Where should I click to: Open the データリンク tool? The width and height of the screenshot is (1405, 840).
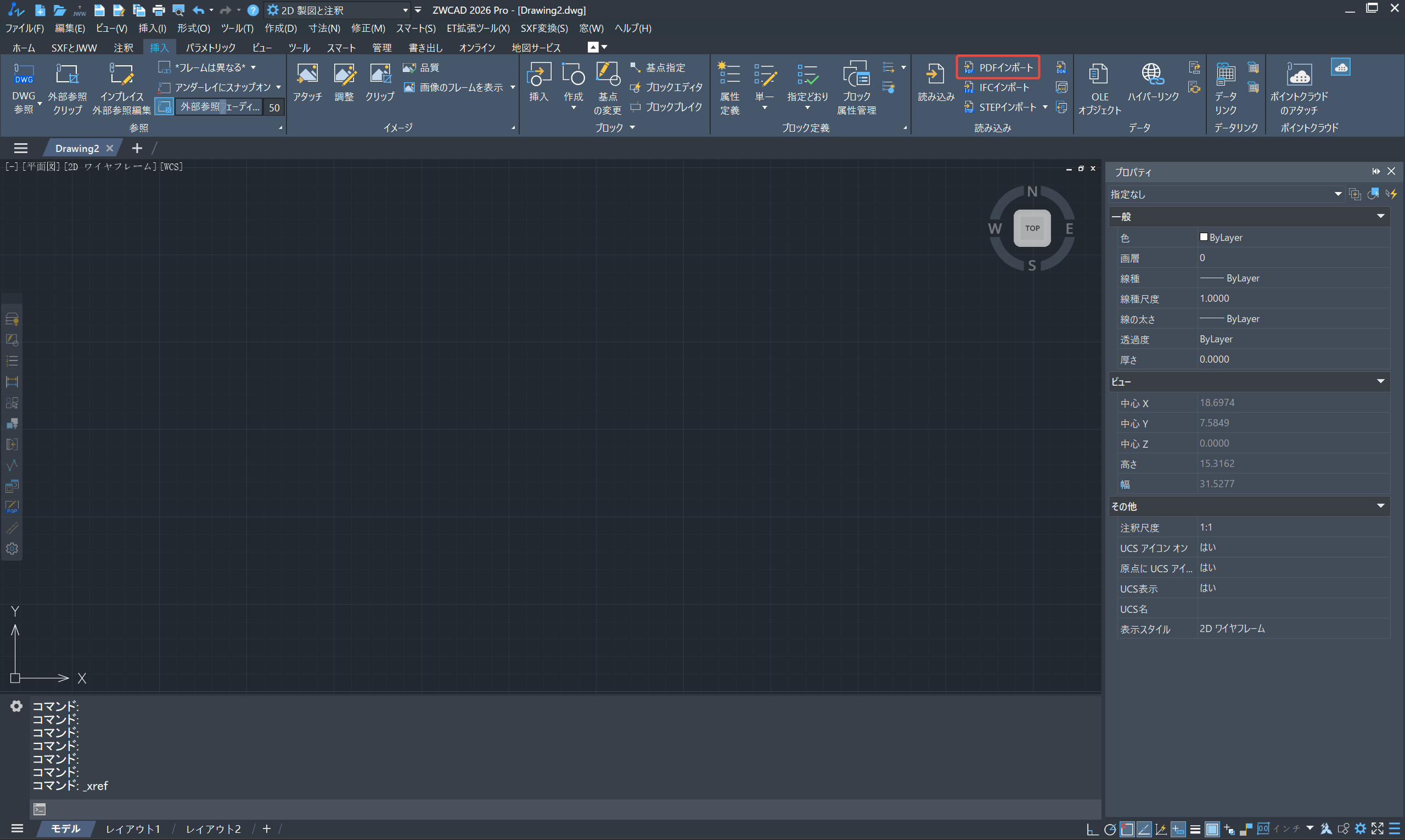(1226, 88)
